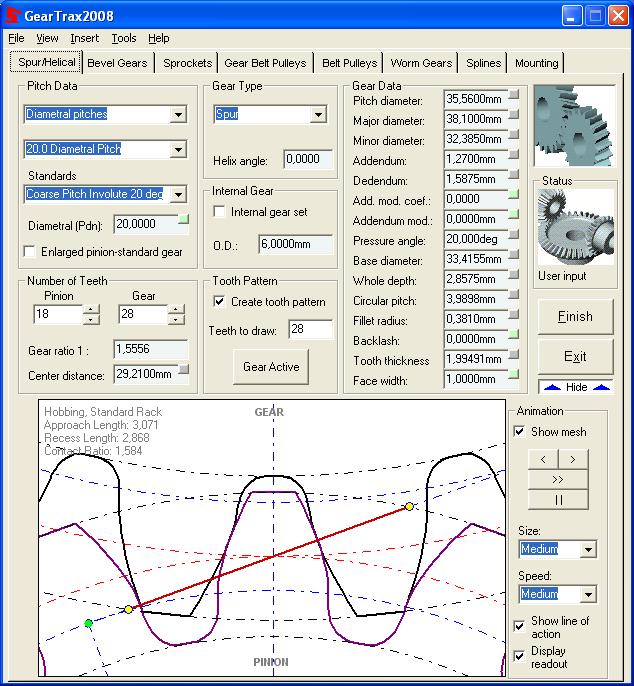This screenshot has height=686, width=634.
Task: Click the O.D. input field
Action: (x=296, y=244)
